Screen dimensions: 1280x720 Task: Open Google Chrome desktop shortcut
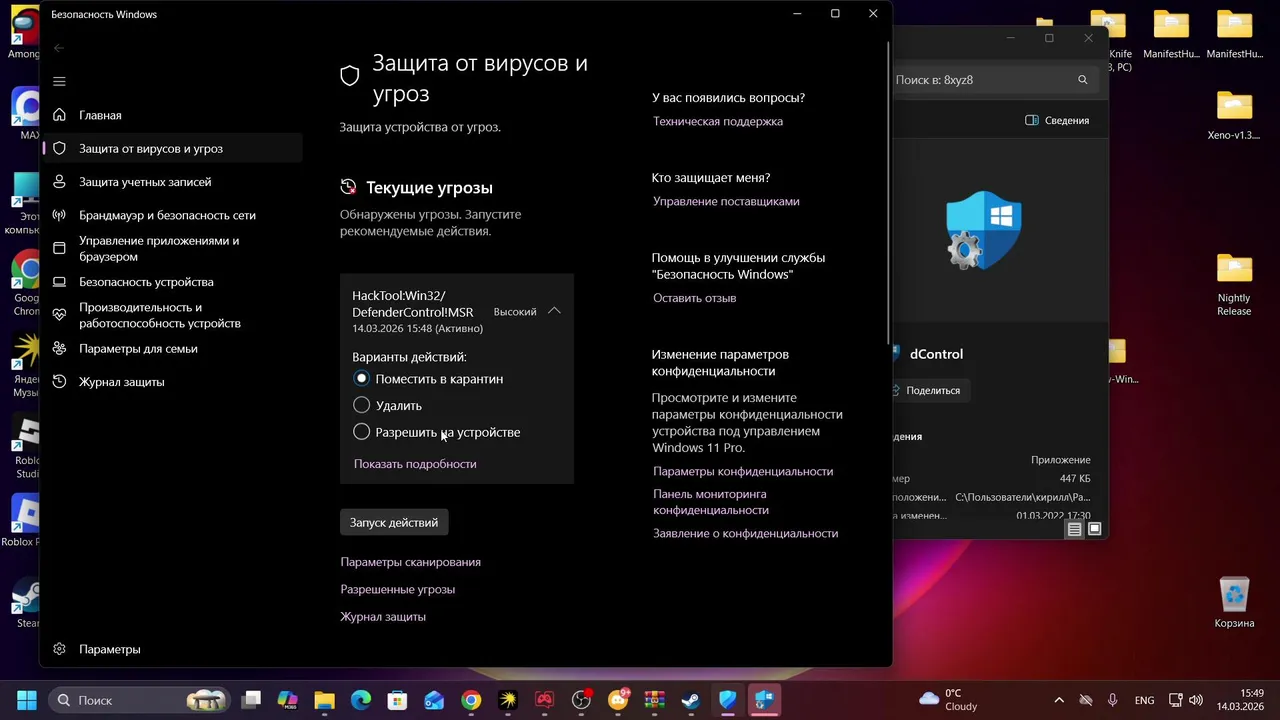(26, 283)
